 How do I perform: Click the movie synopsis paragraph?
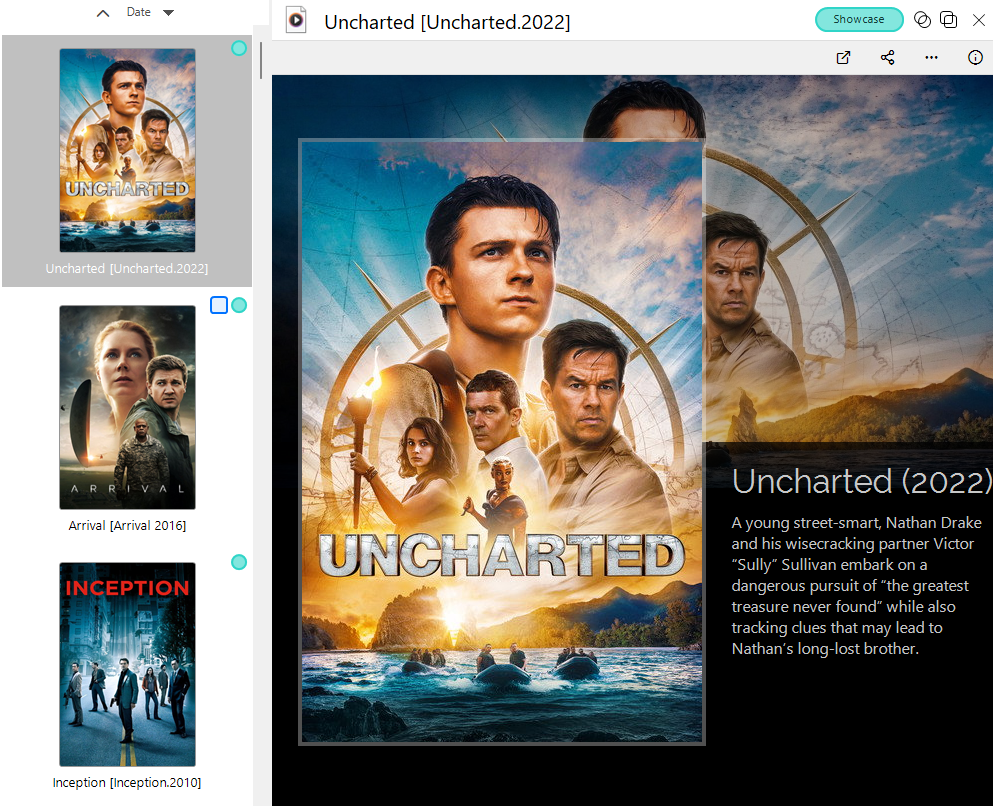point(856,586)
